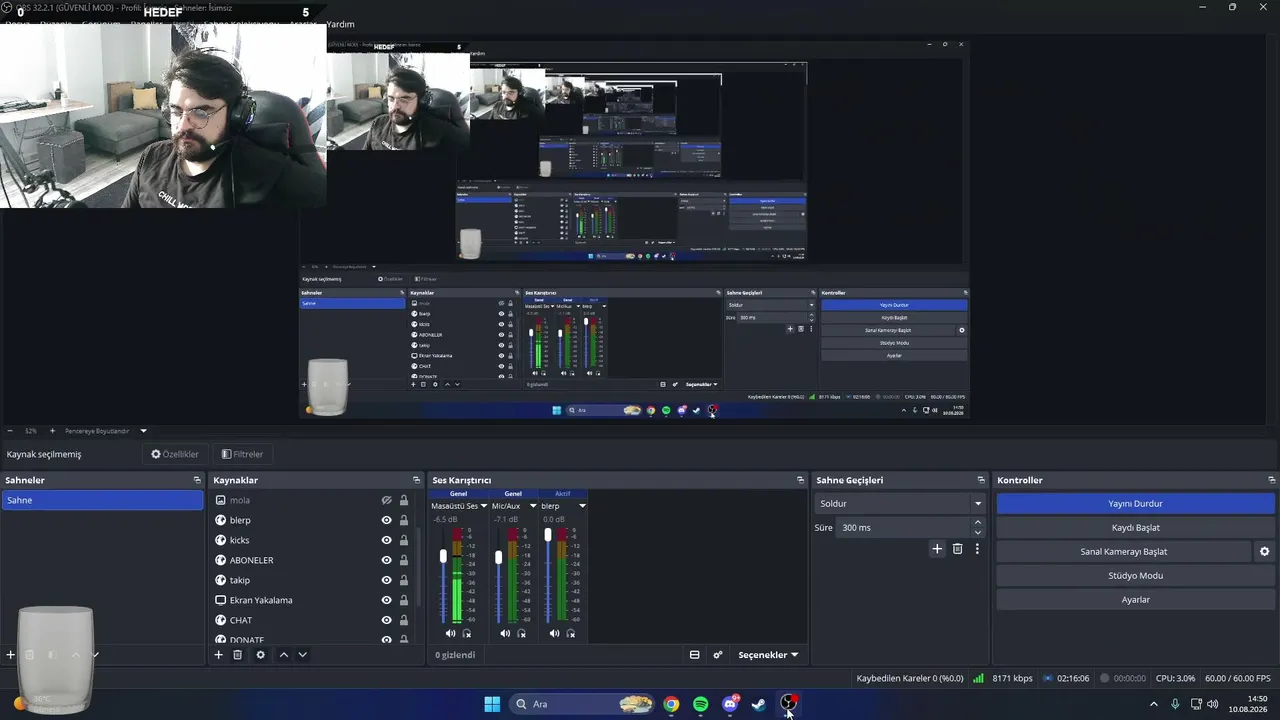
Task: Click the blerp channel volume fader
Action: click(x=548, y=535)
